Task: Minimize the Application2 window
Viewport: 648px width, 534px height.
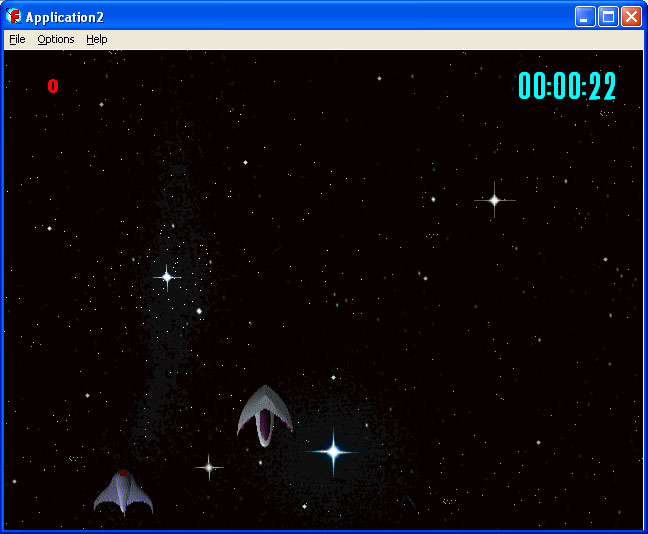Action: click(x=584, y=16)
